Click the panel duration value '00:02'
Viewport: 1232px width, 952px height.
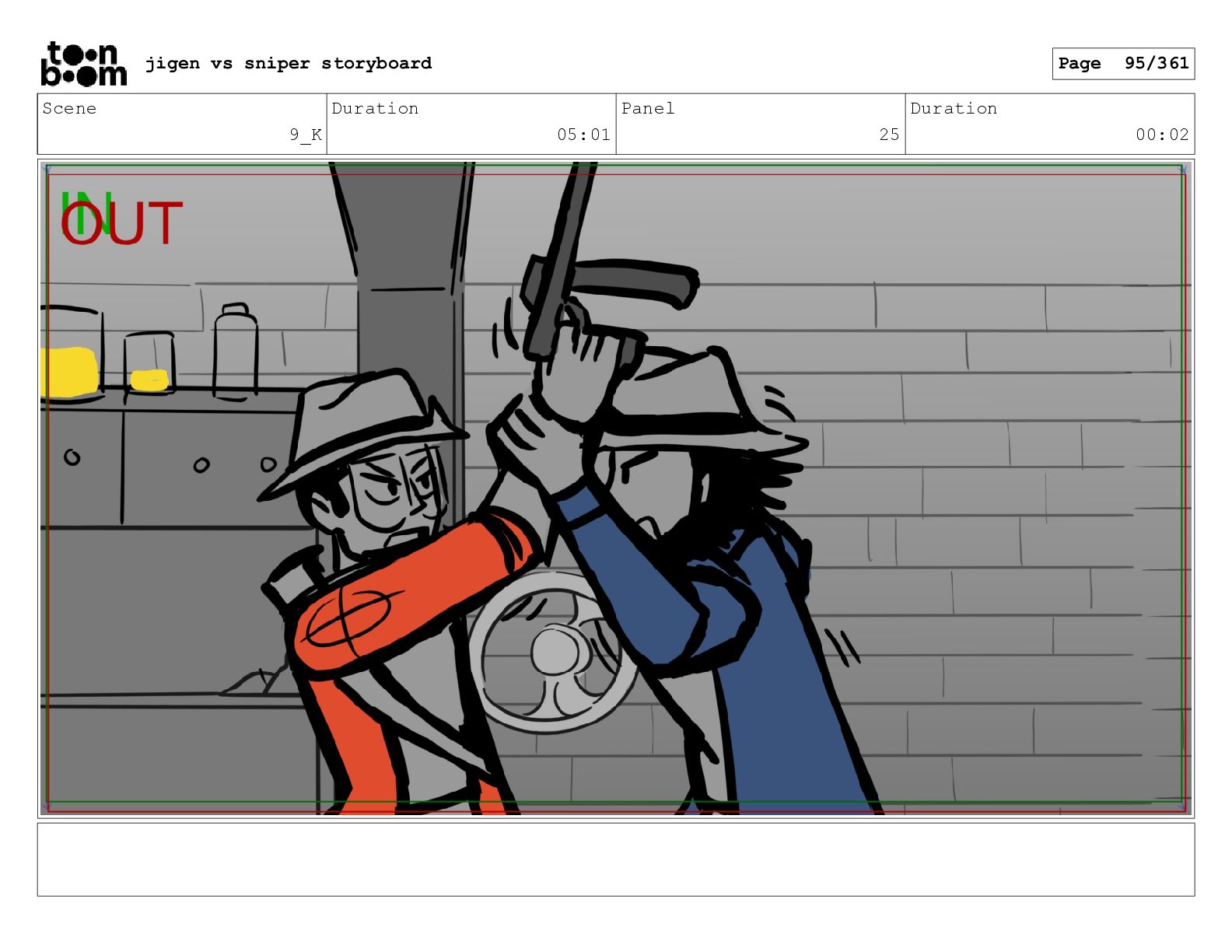tap(1162, 135)
